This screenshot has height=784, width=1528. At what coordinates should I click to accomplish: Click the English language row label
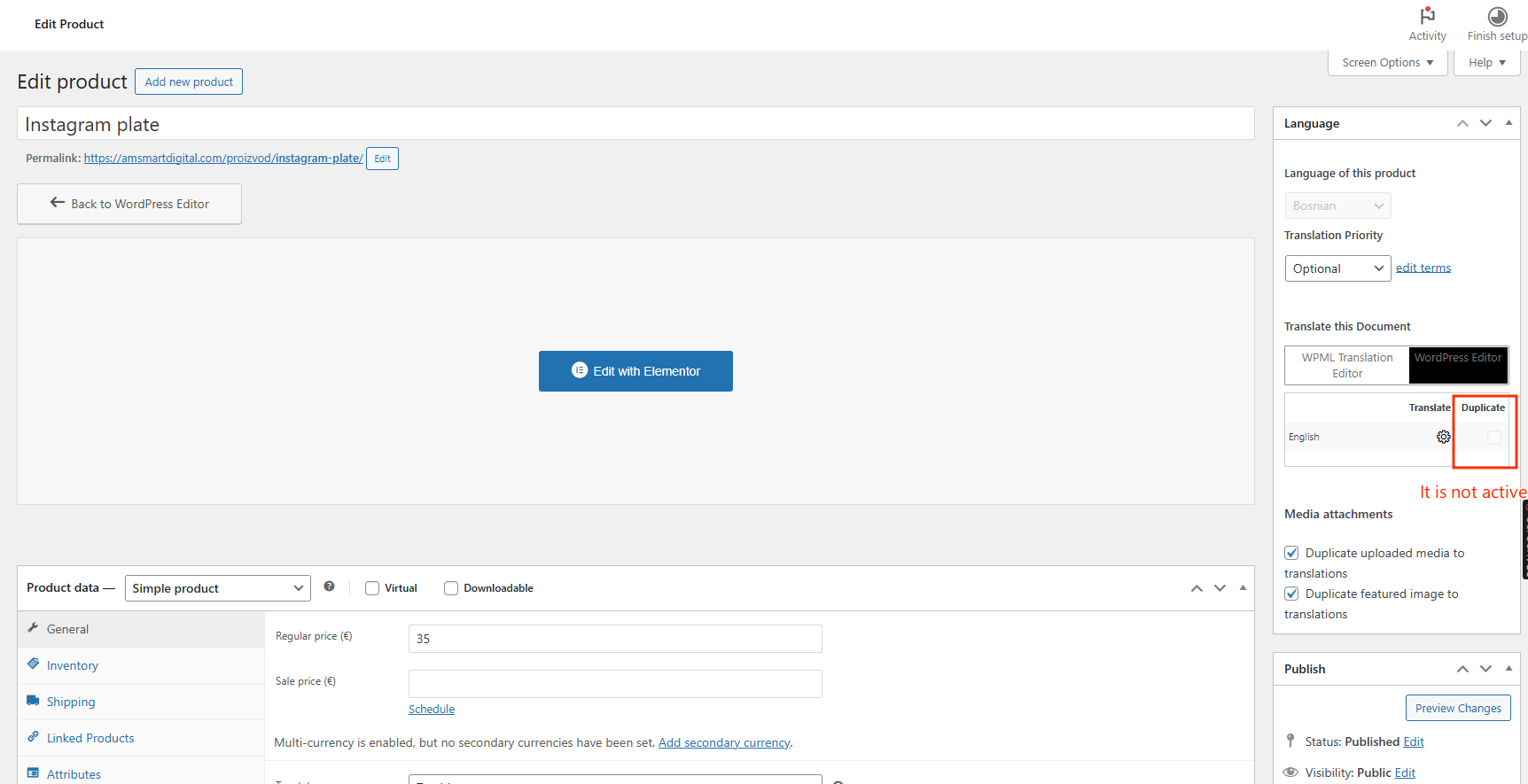pyautogui.click(x=1304, y=437)
